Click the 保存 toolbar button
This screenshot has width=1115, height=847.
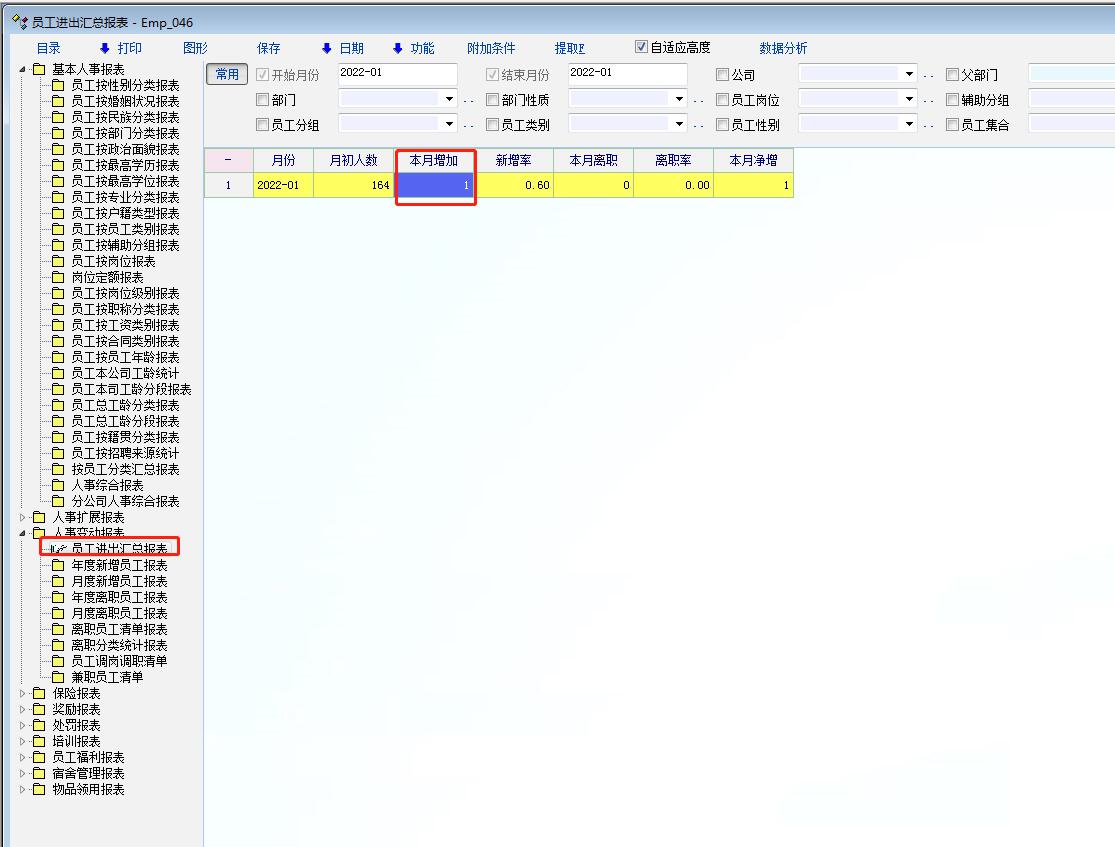(268, 48)
